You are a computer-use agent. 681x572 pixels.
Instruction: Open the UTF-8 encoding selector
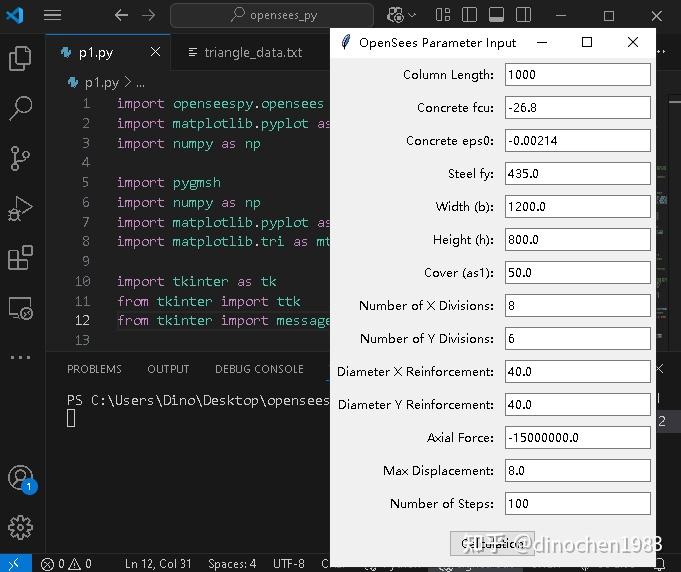click(289, 564)
